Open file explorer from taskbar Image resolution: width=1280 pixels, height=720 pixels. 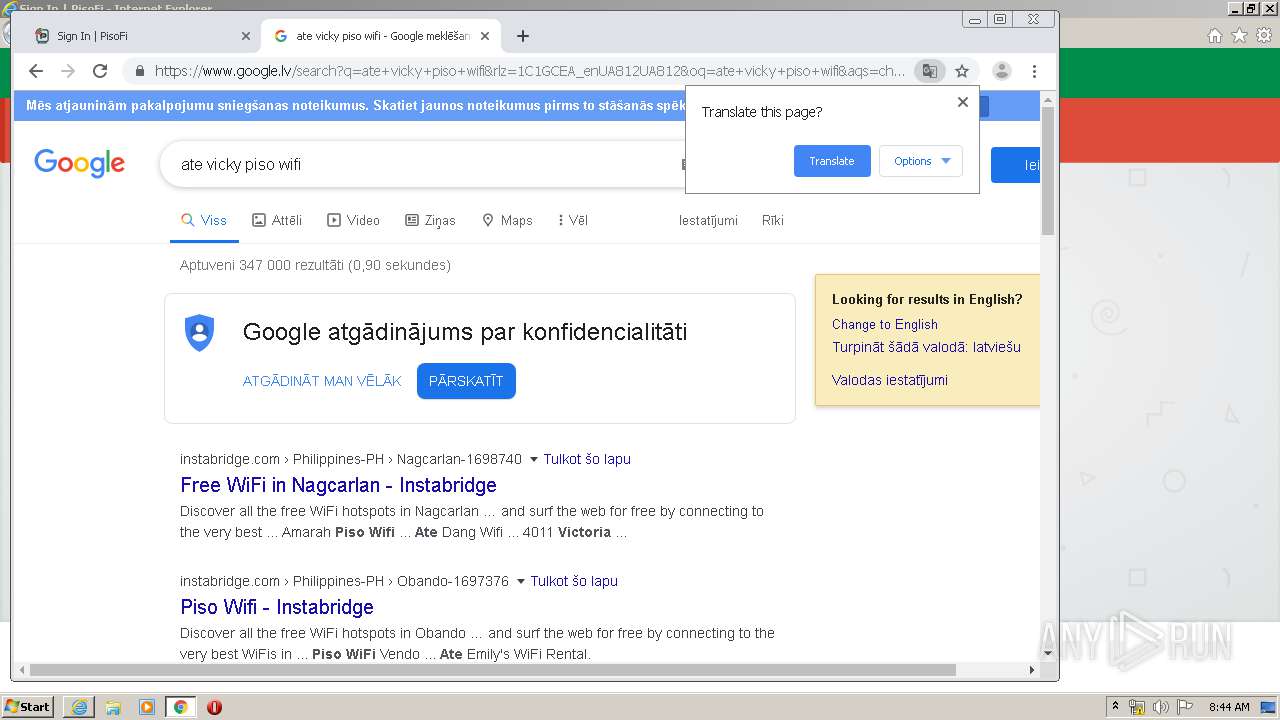coord(113,707)
